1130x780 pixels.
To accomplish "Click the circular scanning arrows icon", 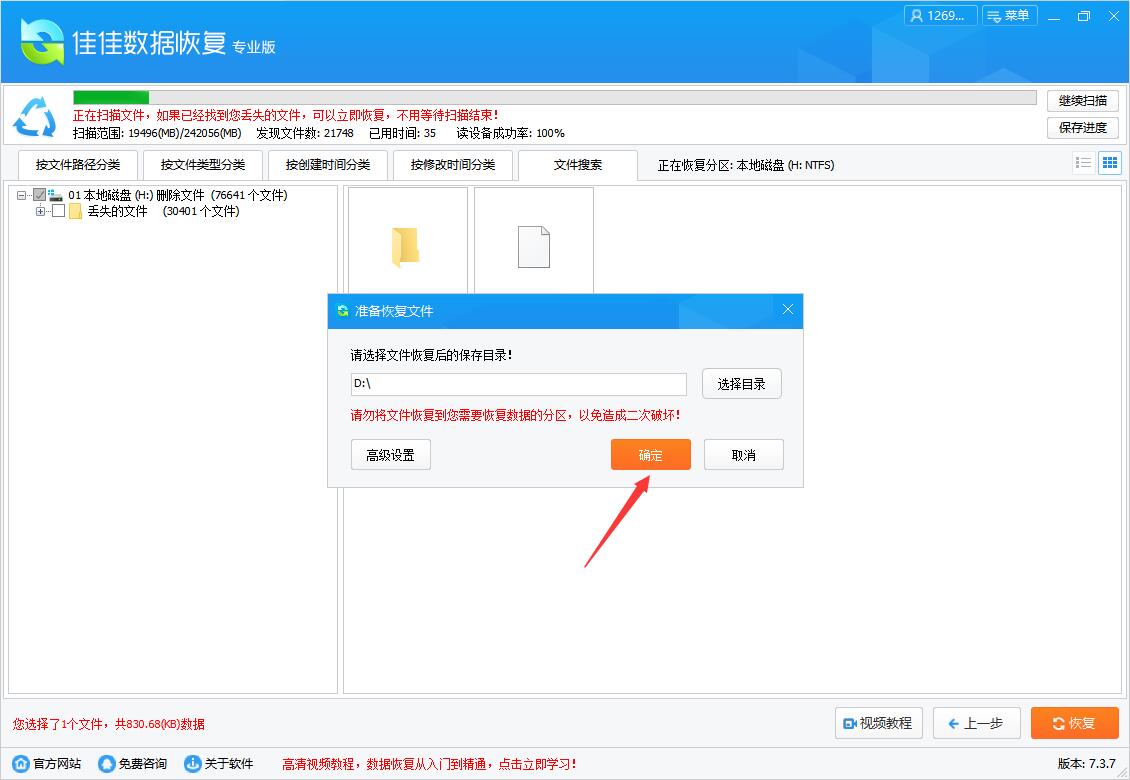I will [x=34, y=119].
